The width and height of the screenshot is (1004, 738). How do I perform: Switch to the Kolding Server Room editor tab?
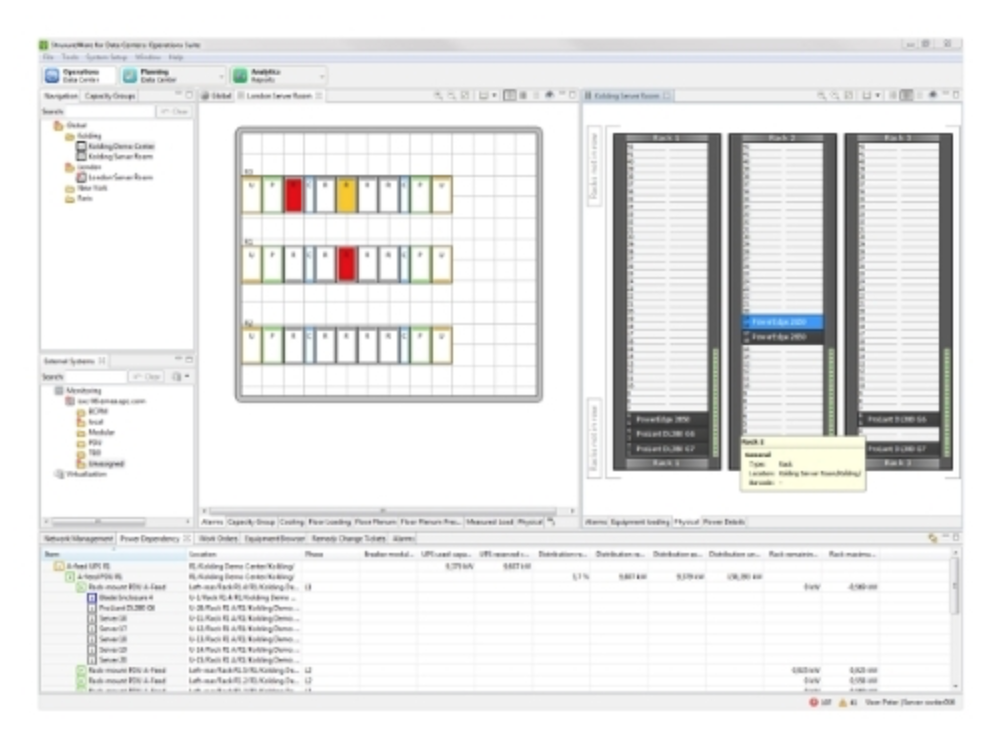(626, 96)
